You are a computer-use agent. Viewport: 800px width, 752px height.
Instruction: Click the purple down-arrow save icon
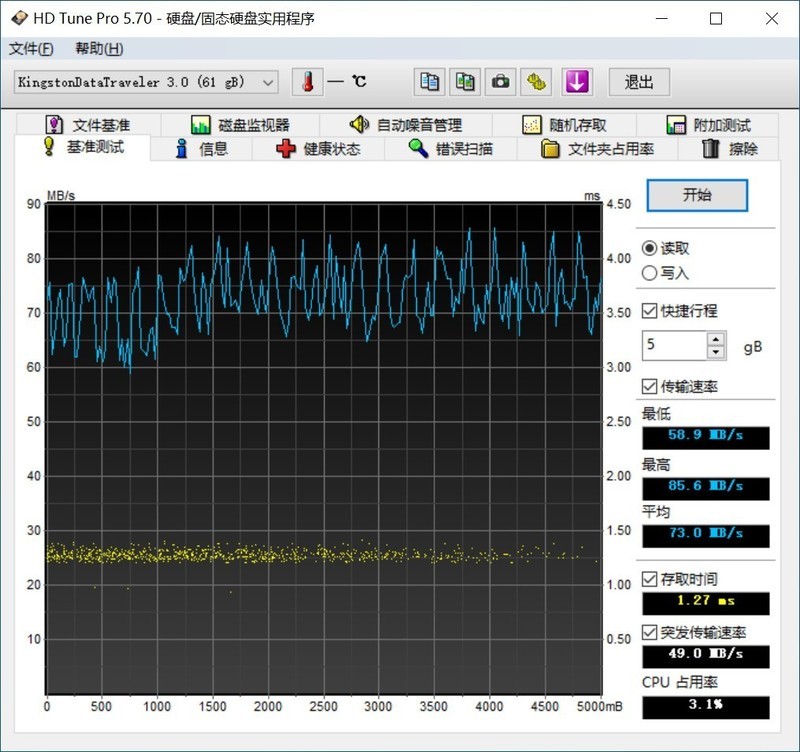(x=577, y=82)
